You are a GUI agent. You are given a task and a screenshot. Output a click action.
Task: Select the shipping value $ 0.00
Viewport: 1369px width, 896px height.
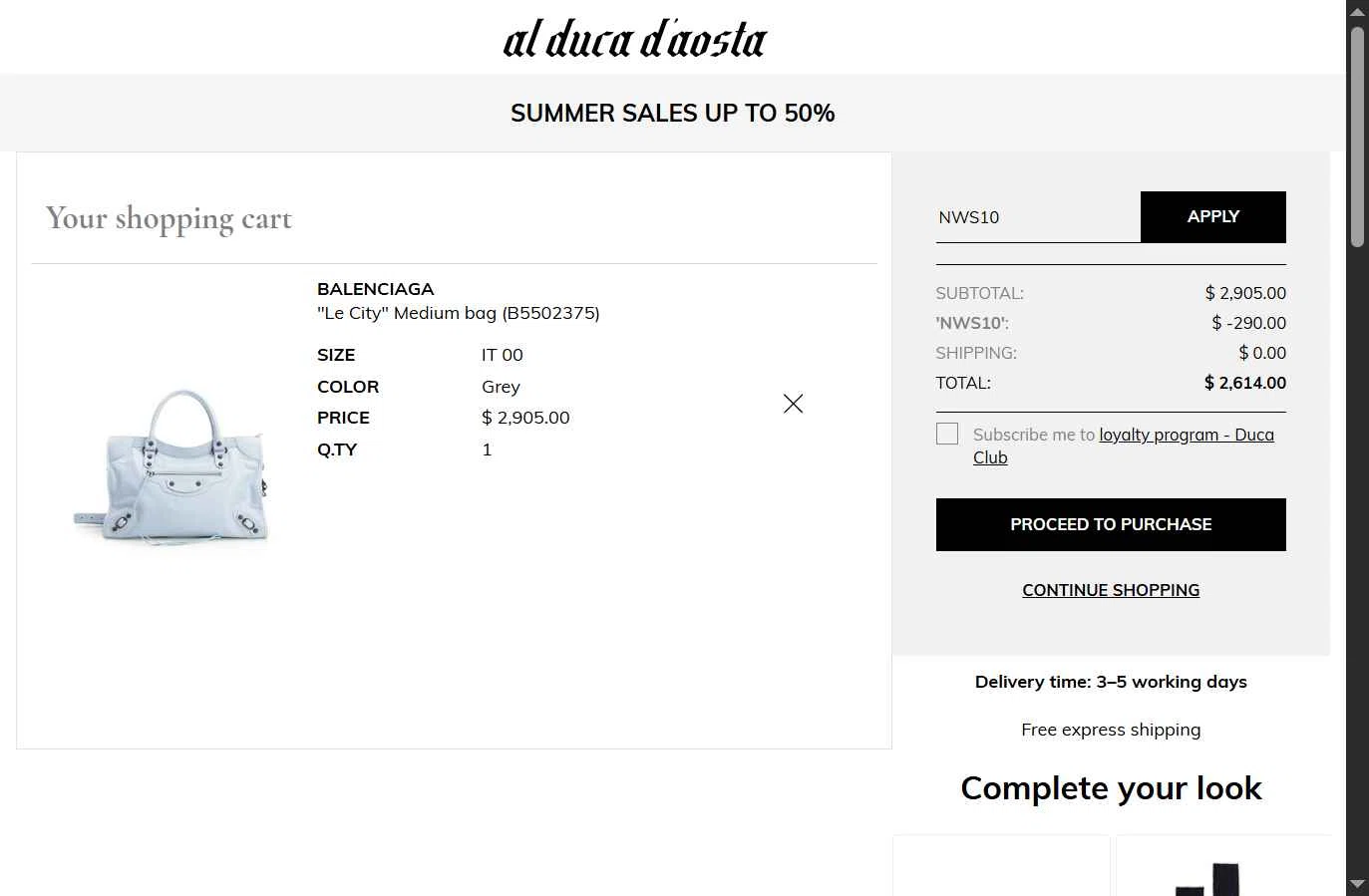1262,353
